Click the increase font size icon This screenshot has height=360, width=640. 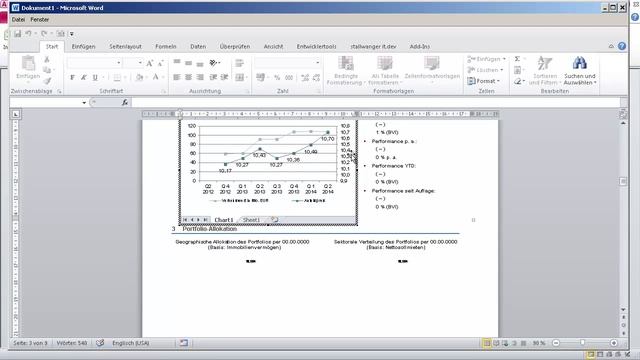point(149,63)
